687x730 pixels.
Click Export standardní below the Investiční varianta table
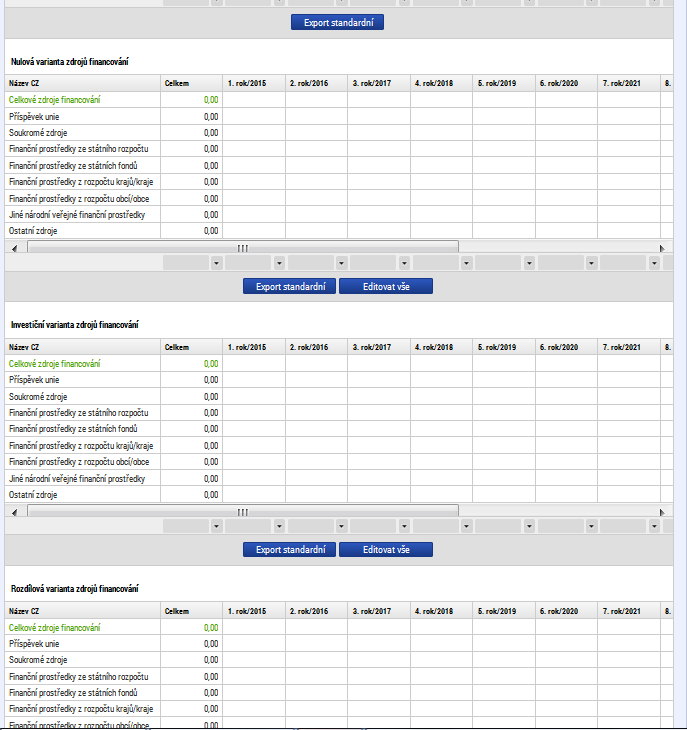[x=290, y=549]
